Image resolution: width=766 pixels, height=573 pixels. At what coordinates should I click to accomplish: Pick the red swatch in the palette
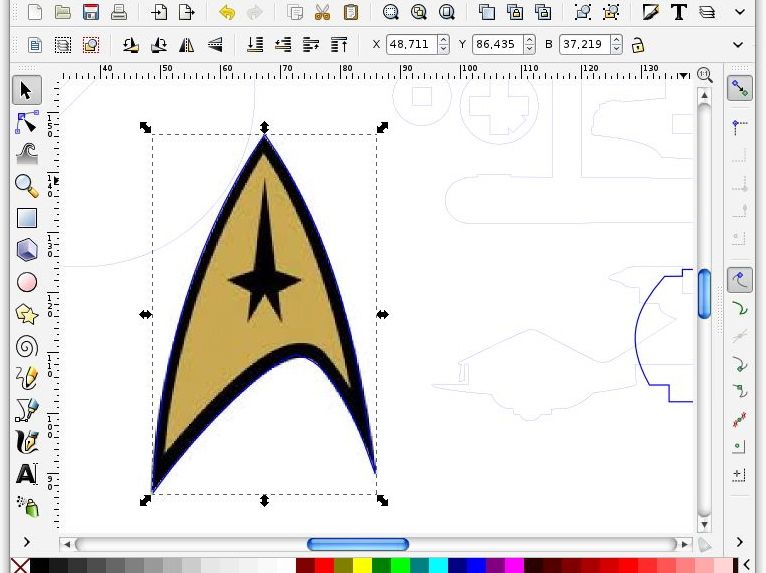point(324,566)
